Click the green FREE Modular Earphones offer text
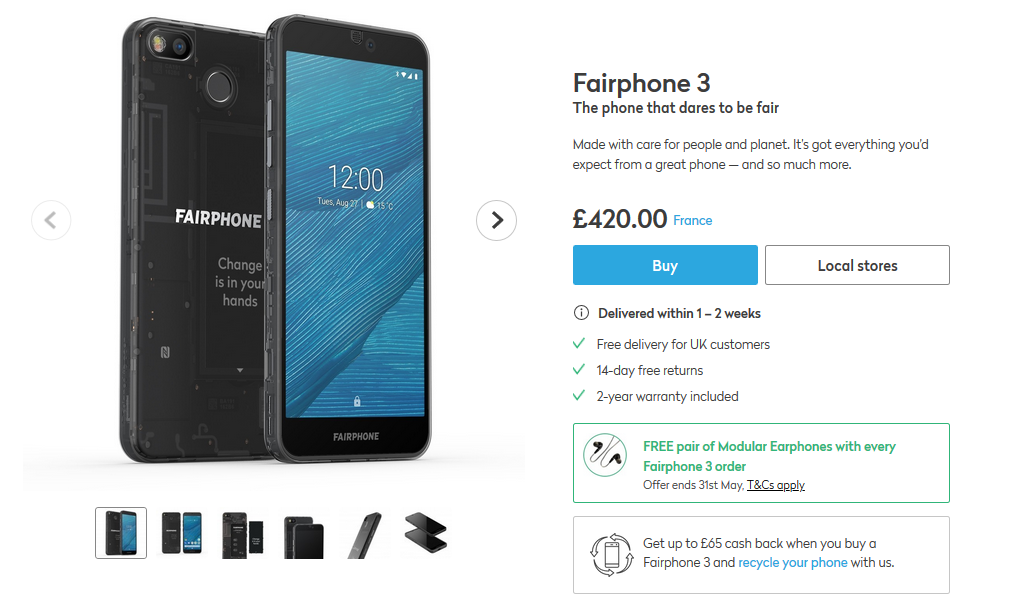 [x=769, y=456]
